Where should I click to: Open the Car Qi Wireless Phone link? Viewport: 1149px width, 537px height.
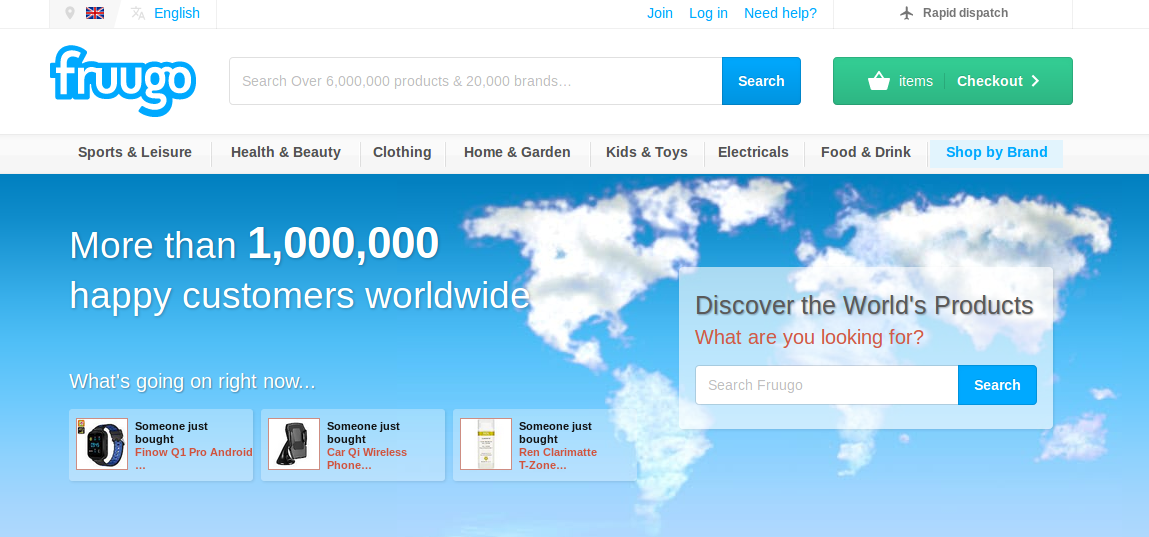(x=366, y=459)
